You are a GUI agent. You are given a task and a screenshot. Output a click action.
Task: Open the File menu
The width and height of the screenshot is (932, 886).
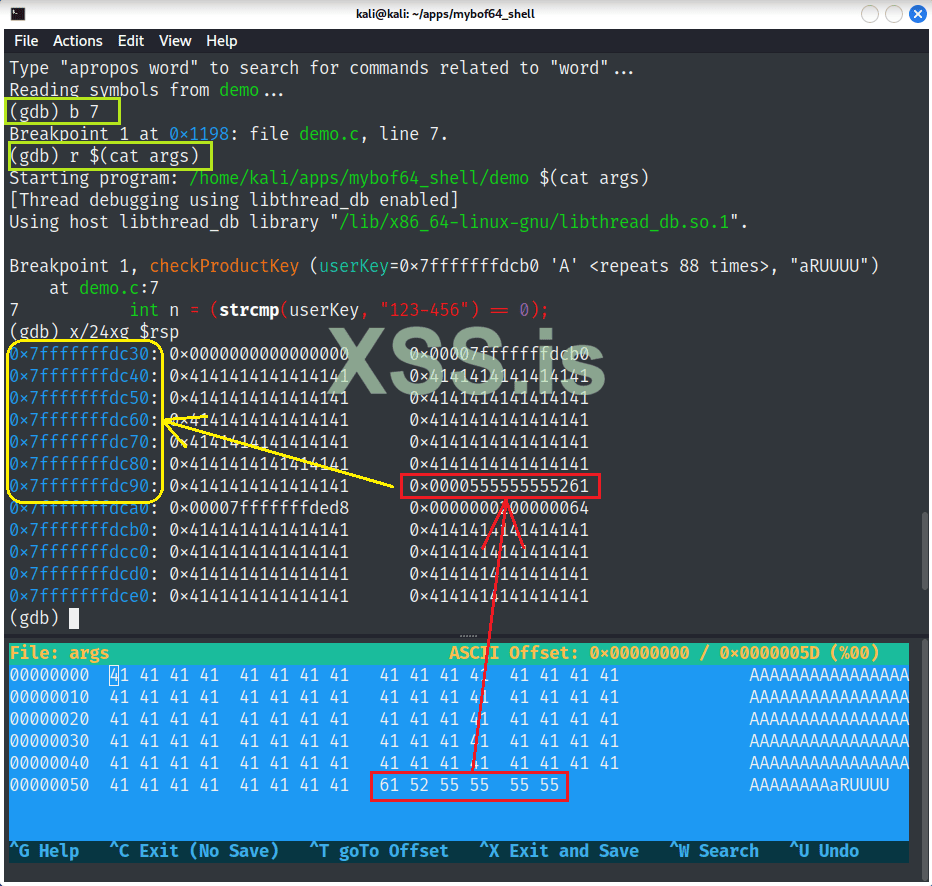click(x=25, y=41)
